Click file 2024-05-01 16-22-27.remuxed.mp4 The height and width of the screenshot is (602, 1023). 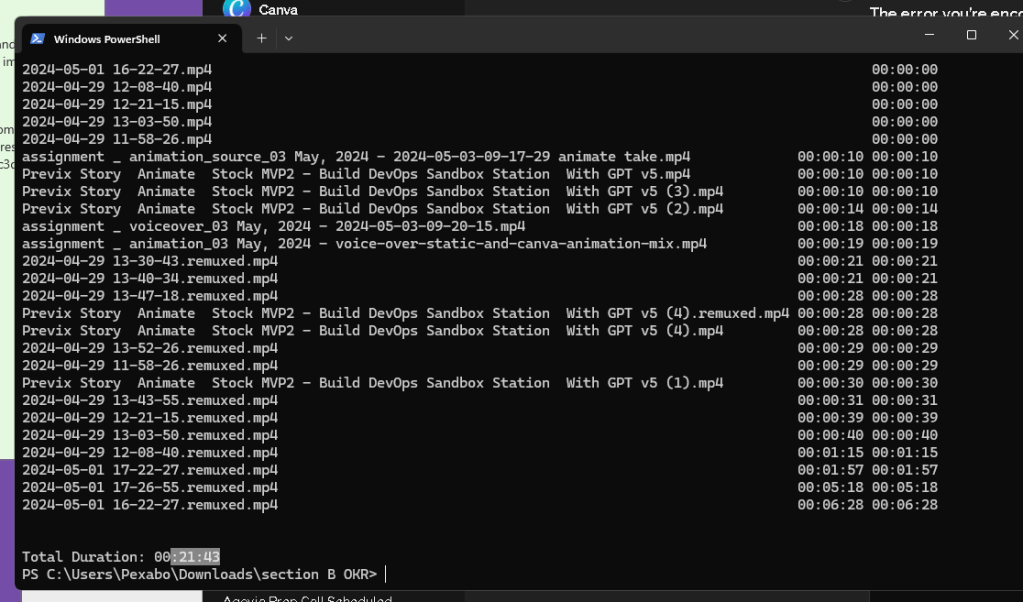(x=150, y=505)
